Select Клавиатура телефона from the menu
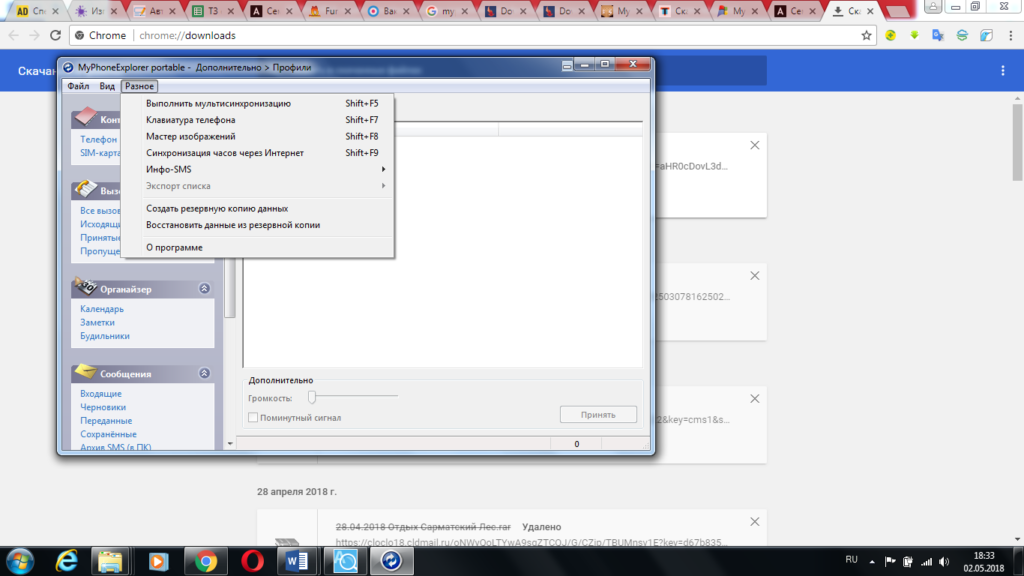Viewport: 1024px width, 576px height. [x=190, y=120]
